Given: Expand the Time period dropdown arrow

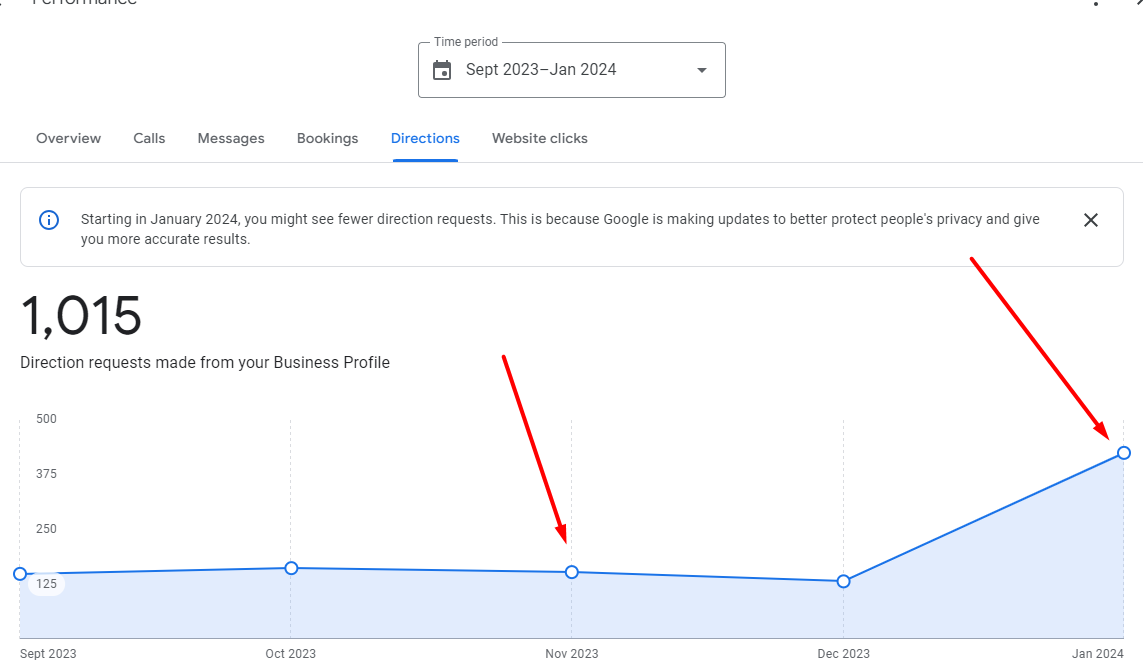Looking at the screenshot, I should click(x=702, y=70).
